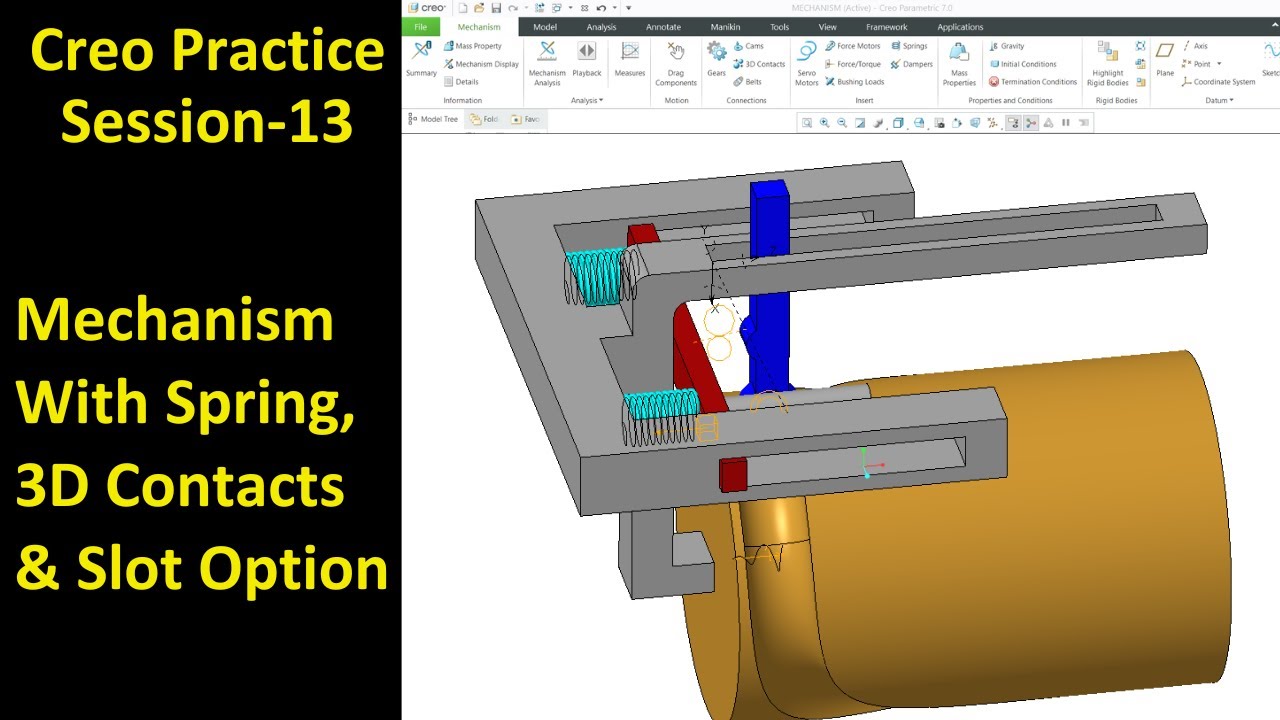Open the File menu
The width and height of the screenshot is (1280, 720).
420,27
